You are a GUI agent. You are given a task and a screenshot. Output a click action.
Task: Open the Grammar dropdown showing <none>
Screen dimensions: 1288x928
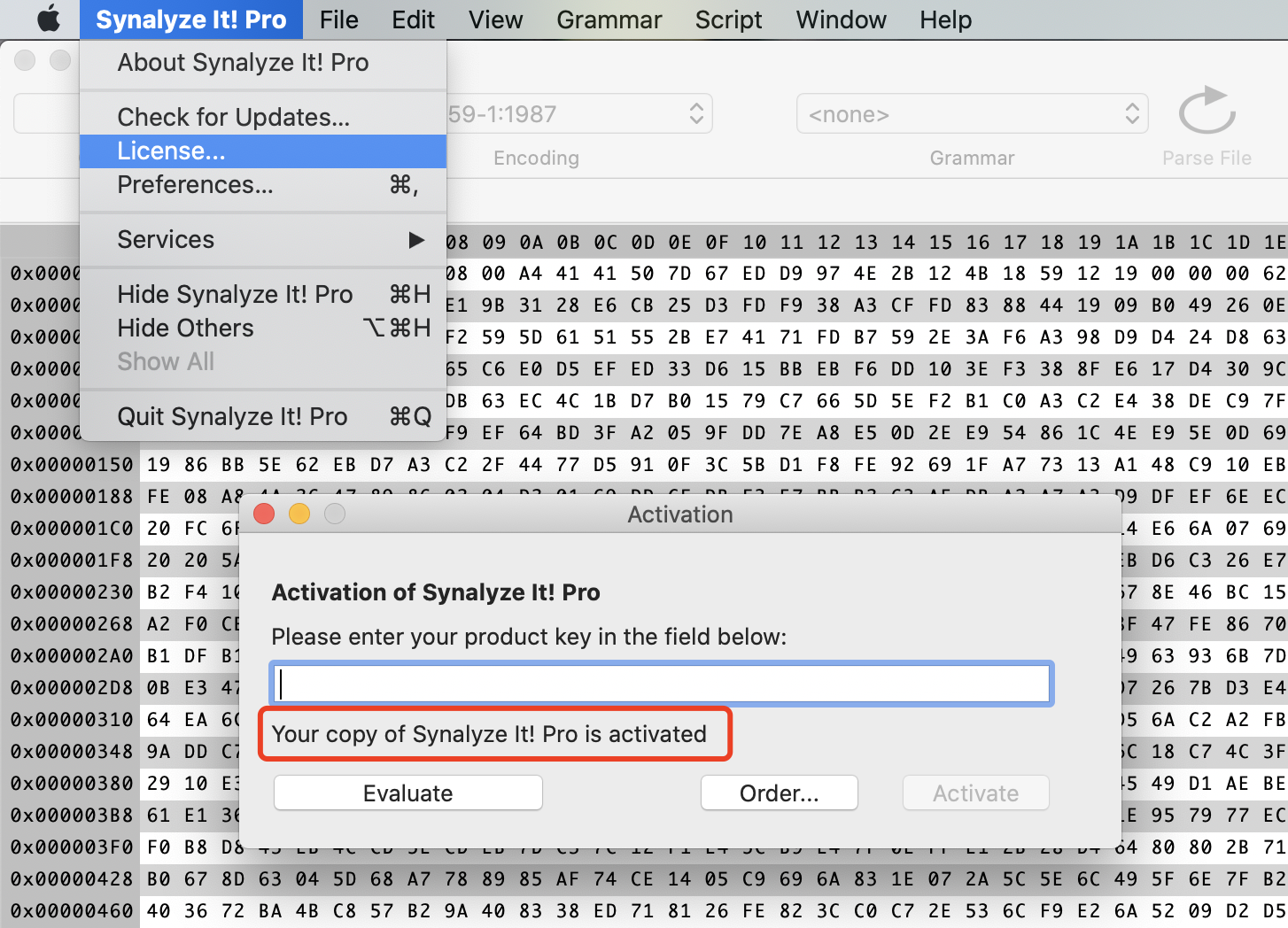[x=972, y=114]
